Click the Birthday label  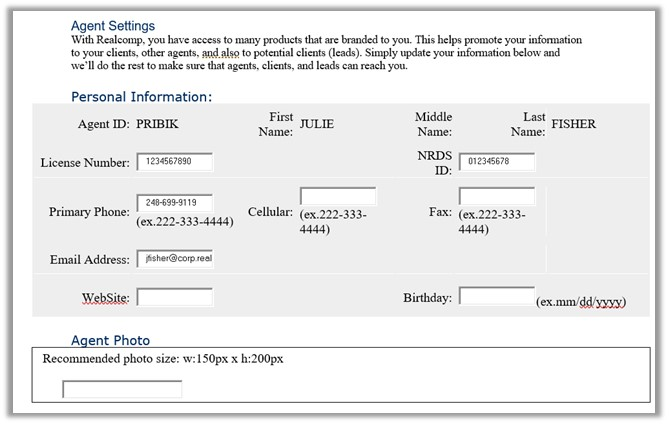click(428, 297)
